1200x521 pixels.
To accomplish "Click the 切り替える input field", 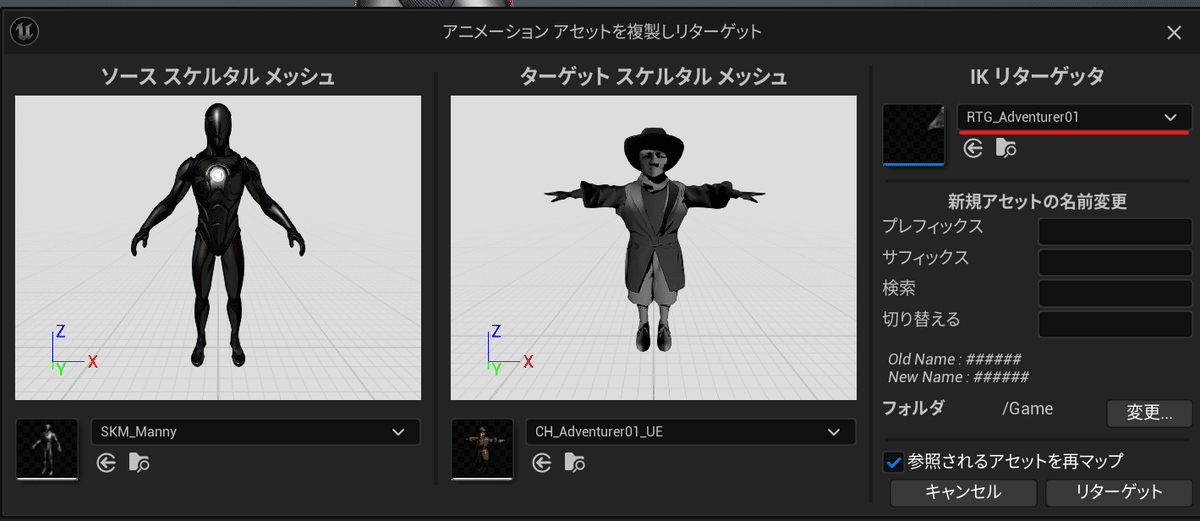I will (1114, 325).
